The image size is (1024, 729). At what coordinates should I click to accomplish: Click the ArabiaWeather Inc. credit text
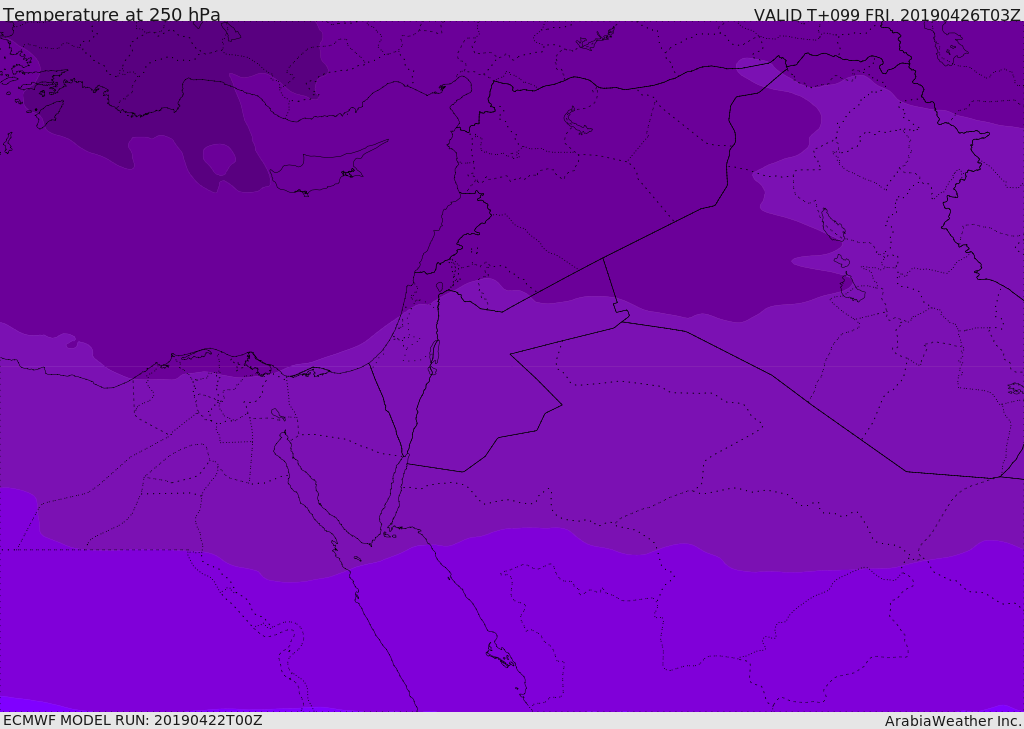(x=952, y=721)
